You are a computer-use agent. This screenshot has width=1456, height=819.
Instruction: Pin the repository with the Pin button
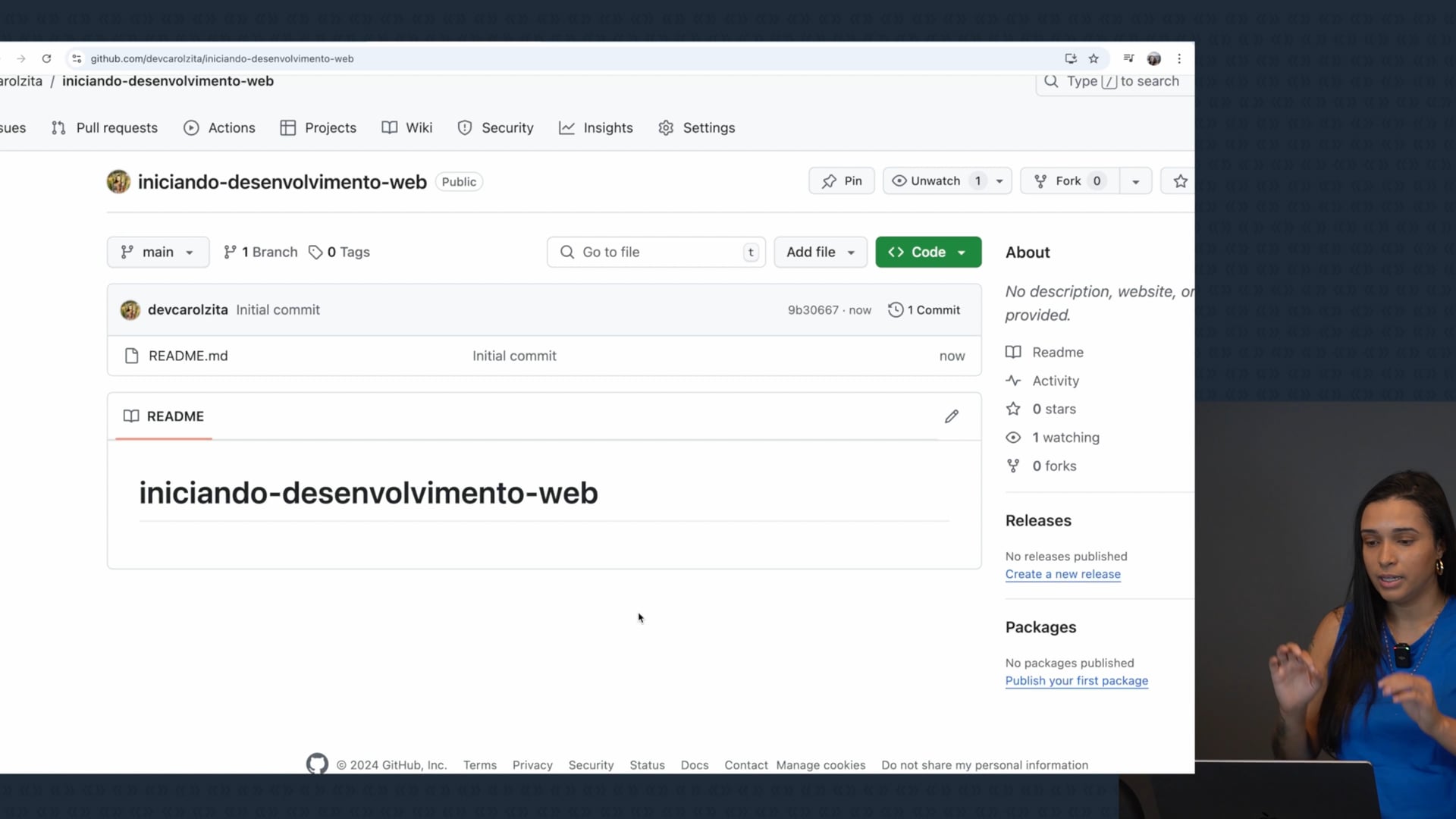(842, 181)
